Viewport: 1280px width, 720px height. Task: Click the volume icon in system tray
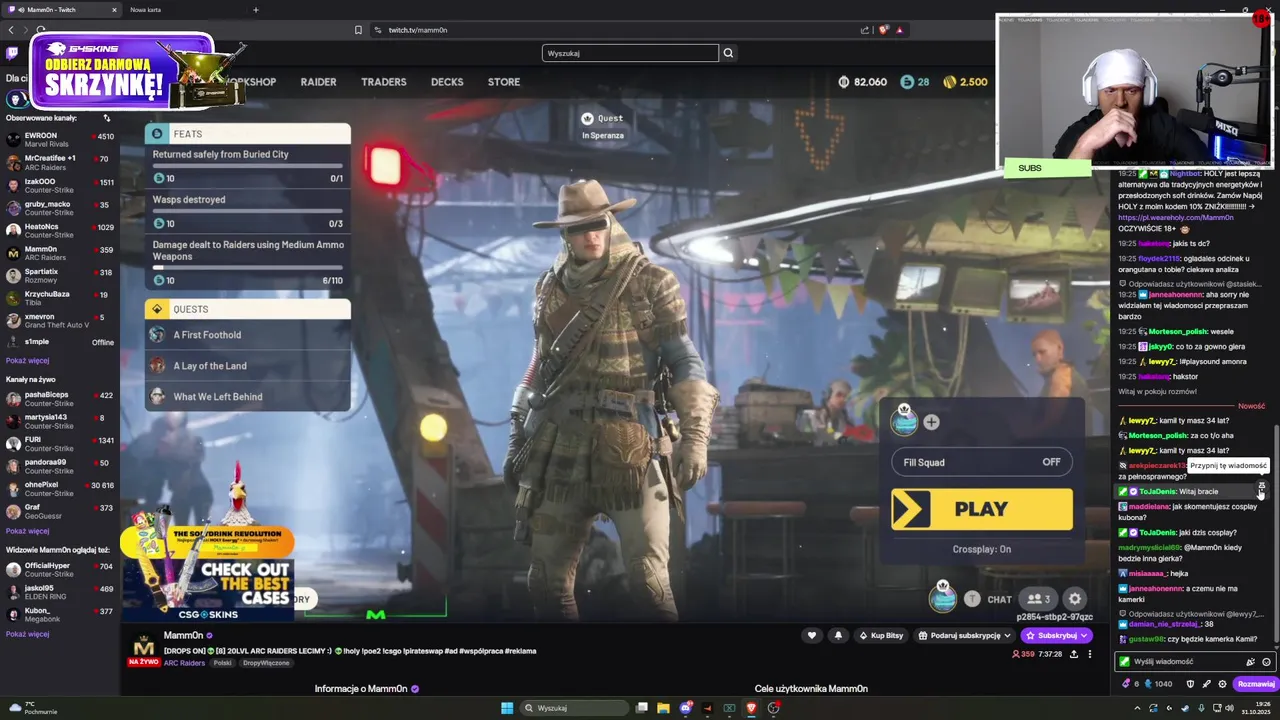pos(1230,708)
